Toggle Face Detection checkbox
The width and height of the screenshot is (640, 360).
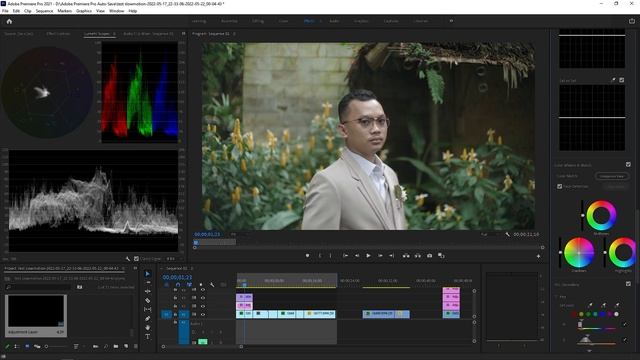pyautogui.click(x=560, y=187)
